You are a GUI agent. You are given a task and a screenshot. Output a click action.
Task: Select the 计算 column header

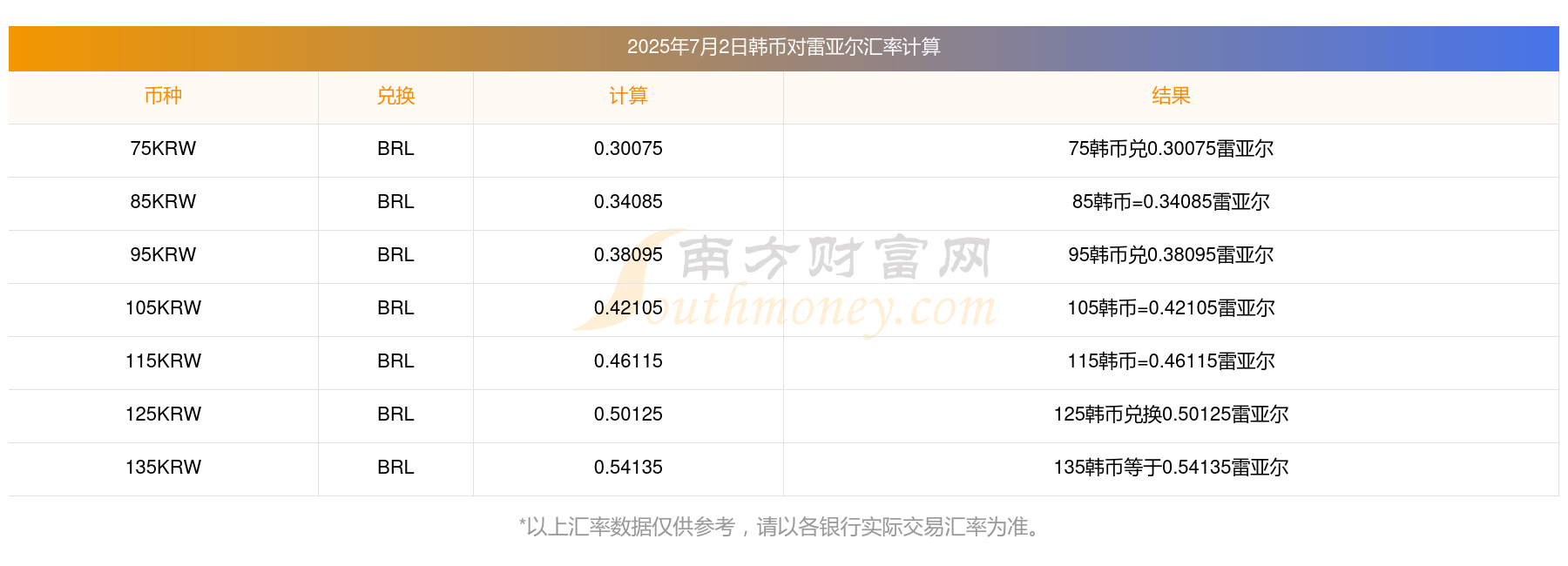(628, 96)
